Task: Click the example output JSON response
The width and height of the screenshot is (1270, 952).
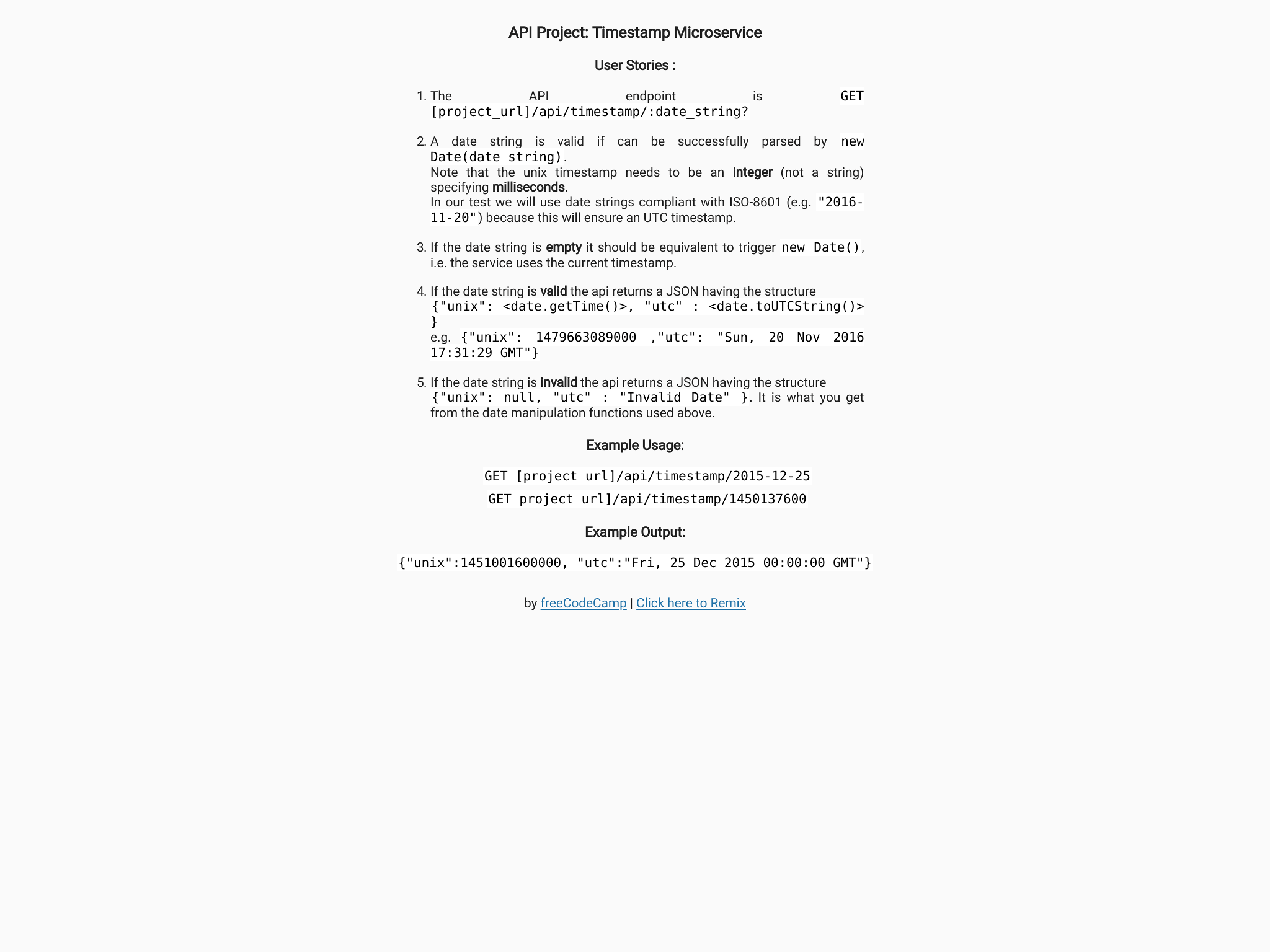Action: 635,562
